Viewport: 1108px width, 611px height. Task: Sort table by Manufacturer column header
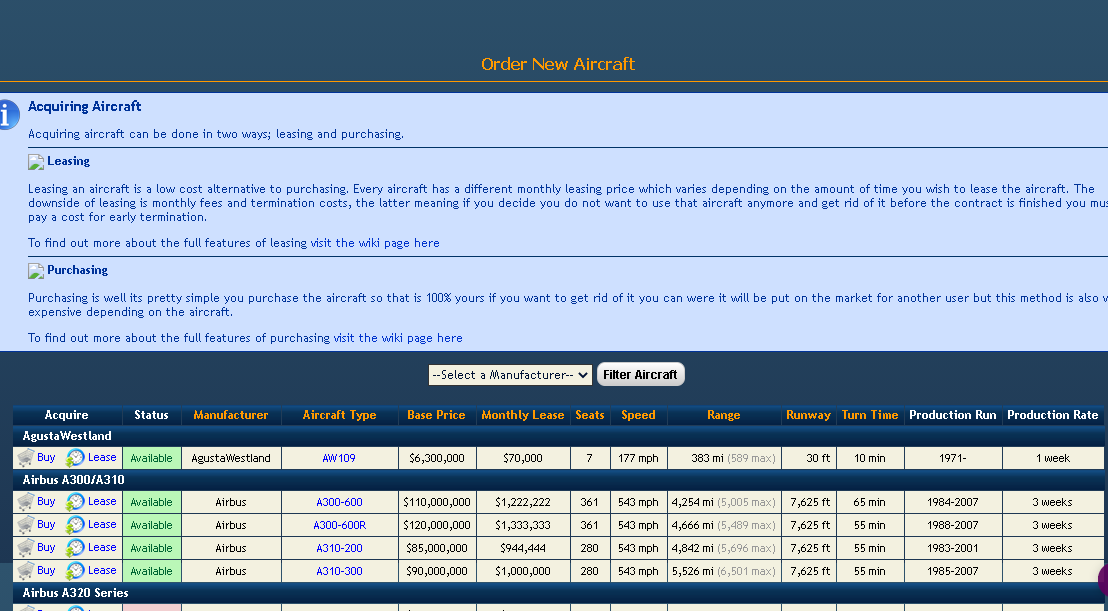click(x=231, y=415)
